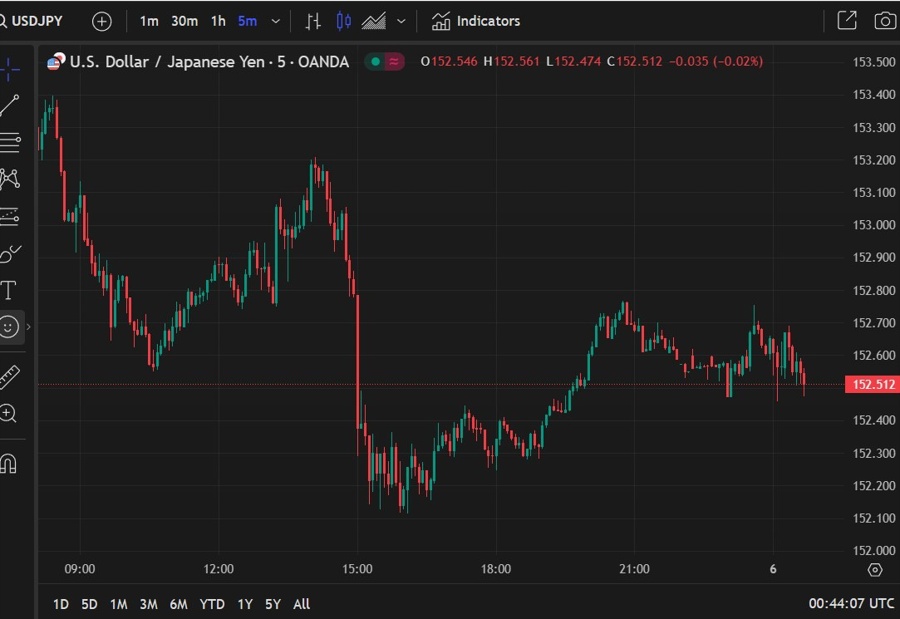900x619 pixels.
Task: Set range to 1D
Action: point(60,604)
